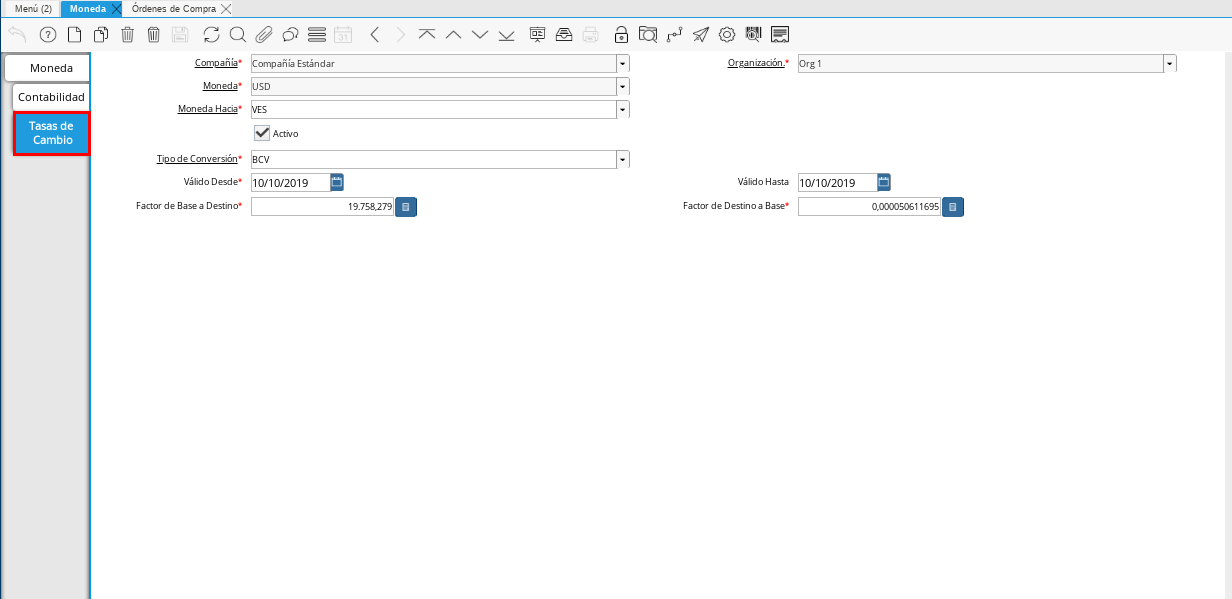Delete record using the first trash icon

click(127, 34)
